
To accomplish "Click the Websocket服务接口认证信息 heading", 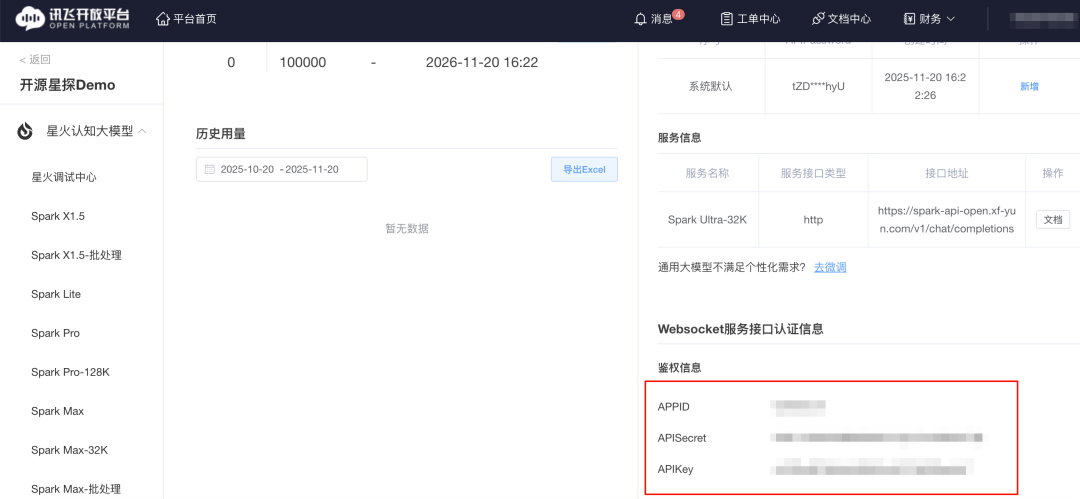I will point(740,329).
